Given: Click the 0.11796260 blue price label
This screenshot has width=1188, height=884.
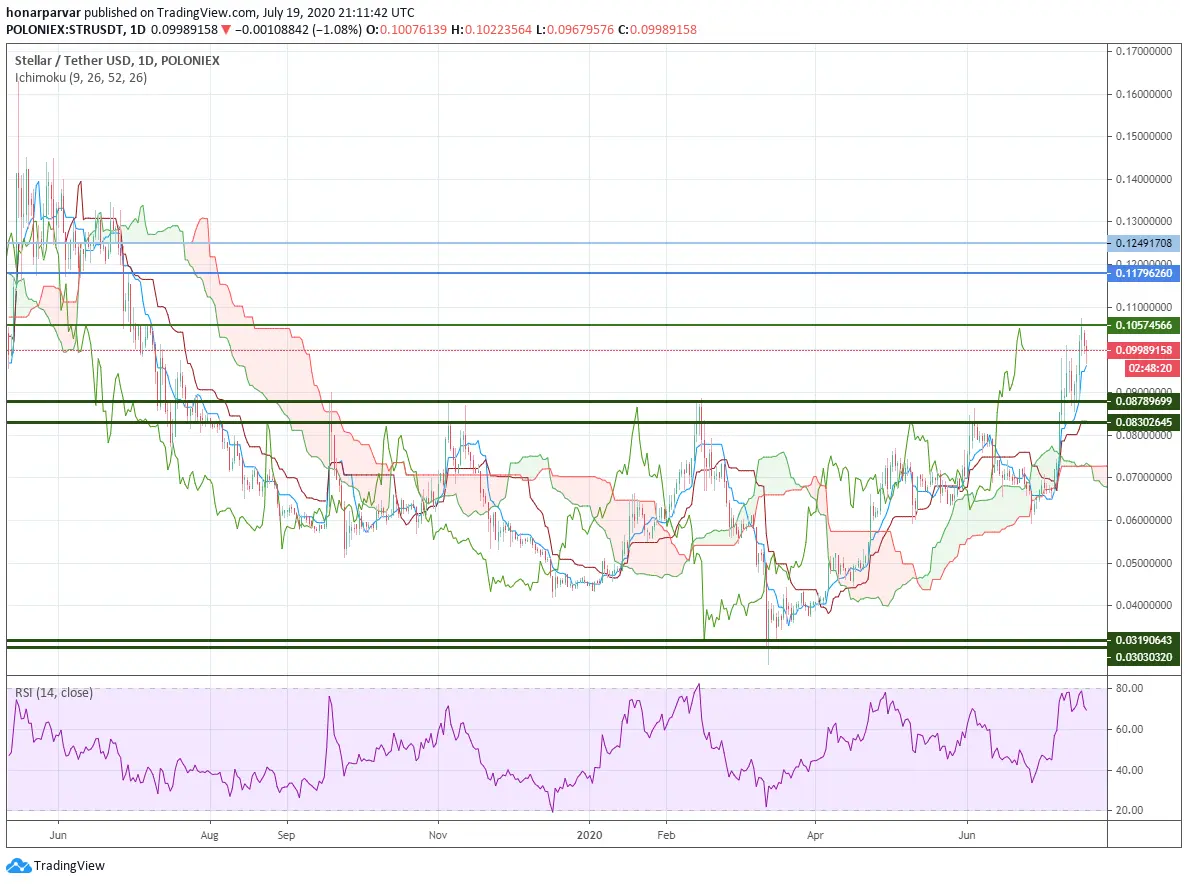Looking at the screenshot, I should 1143,273.
